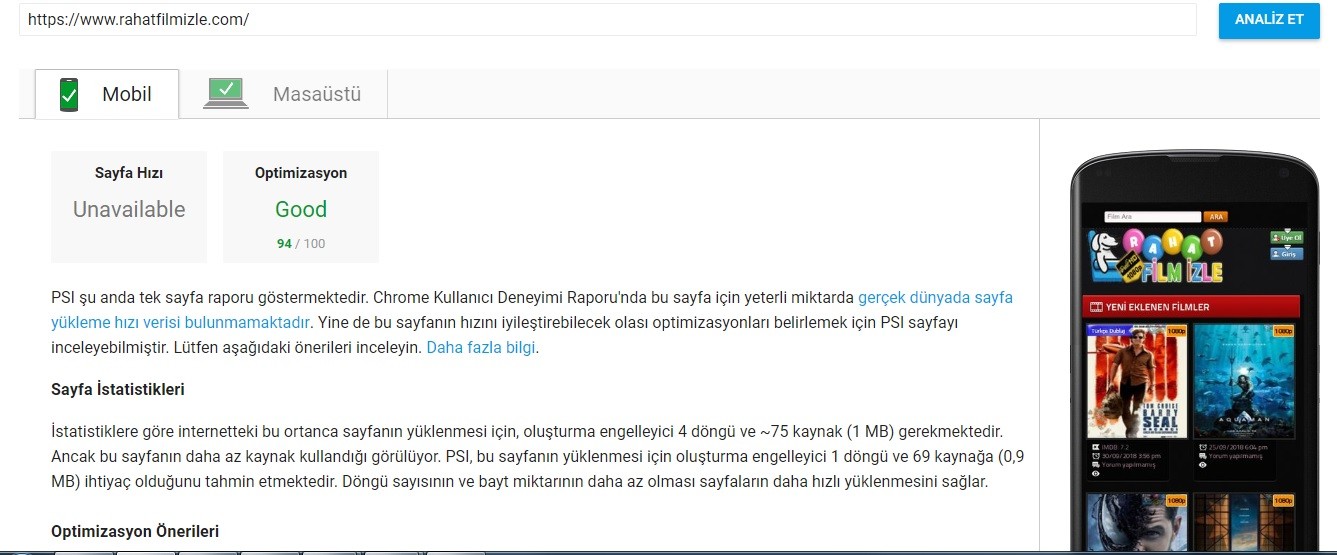Image resolution: width=1337 pixels, height=555 pixels.
Task: Switch to the Mobil tab
Action: [x=107, y=94]
